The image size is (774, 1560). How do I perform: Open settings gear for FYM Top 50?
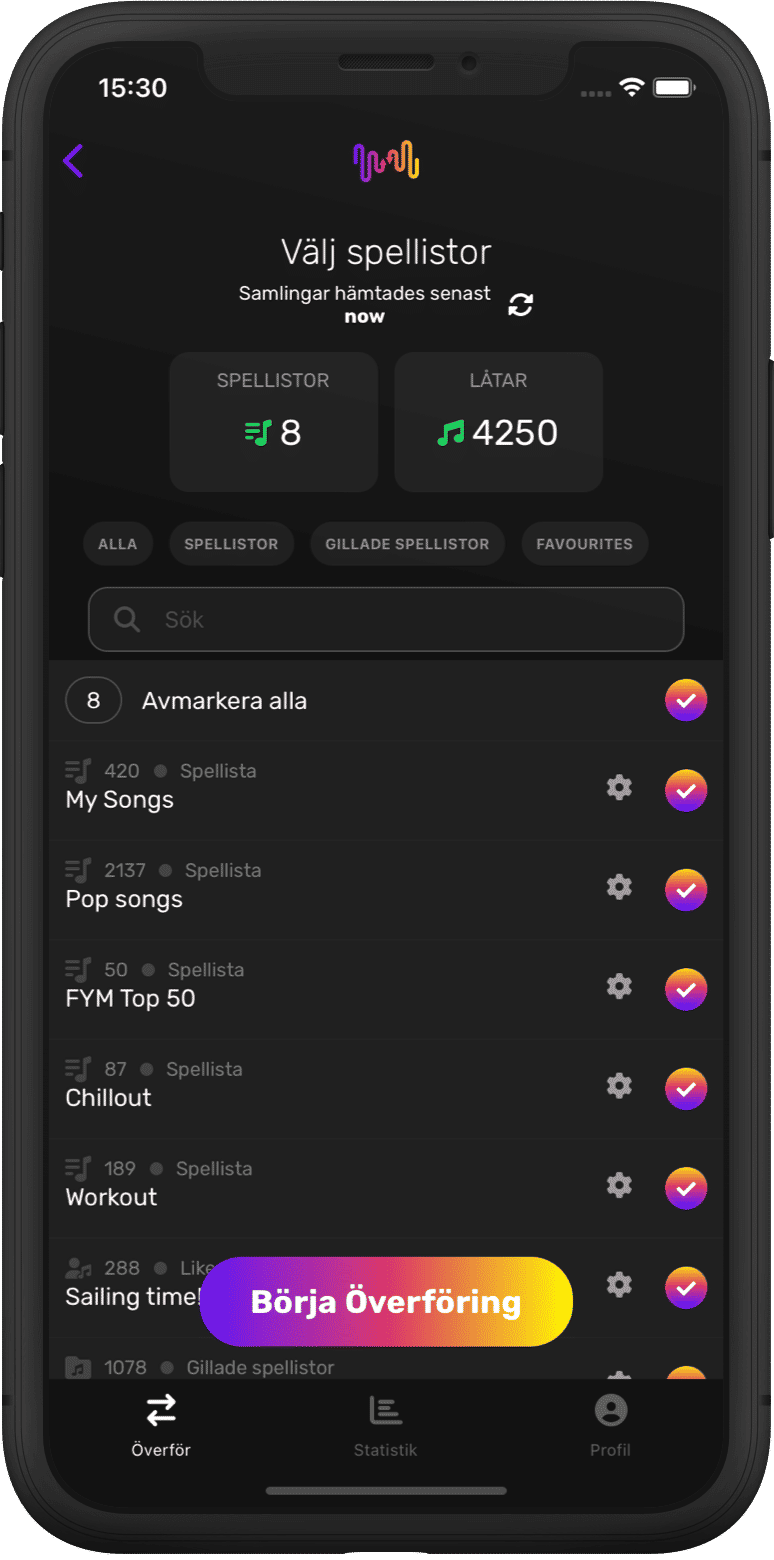coord(619,987)
